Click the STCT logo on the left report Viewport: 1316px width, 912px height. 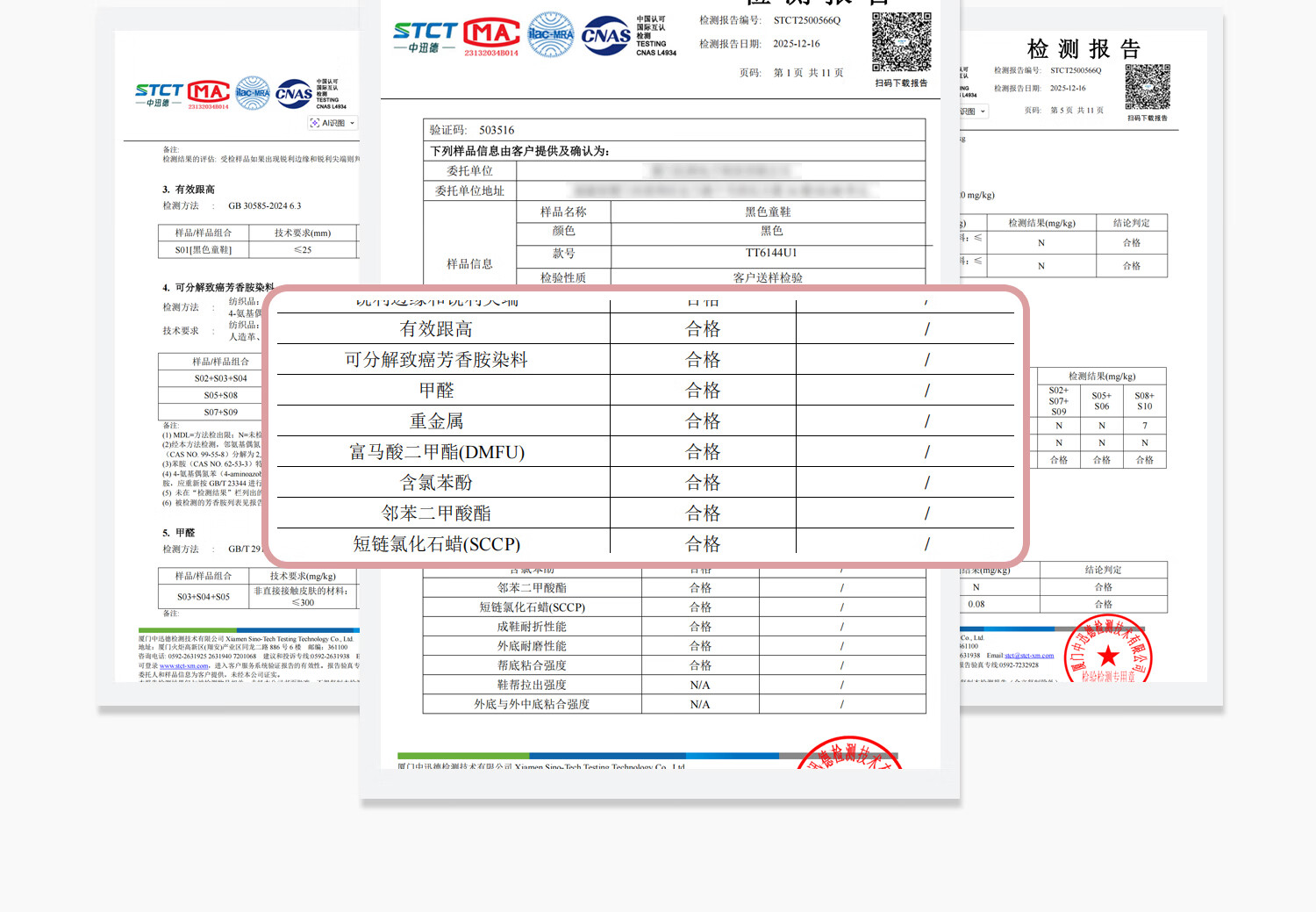click(159, 95)
